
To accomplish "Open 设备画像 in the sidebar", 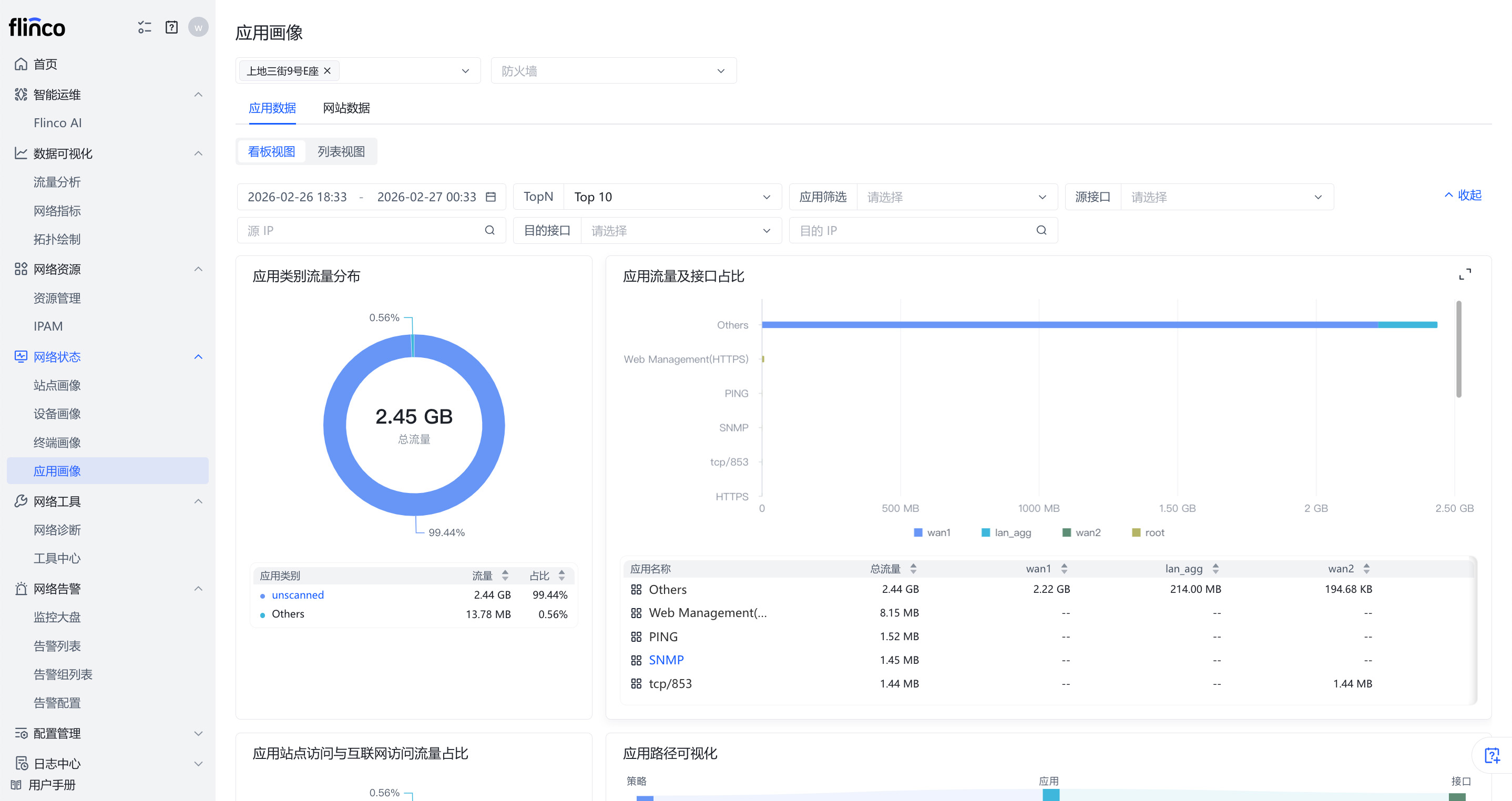I will click(x=57, y=414).
